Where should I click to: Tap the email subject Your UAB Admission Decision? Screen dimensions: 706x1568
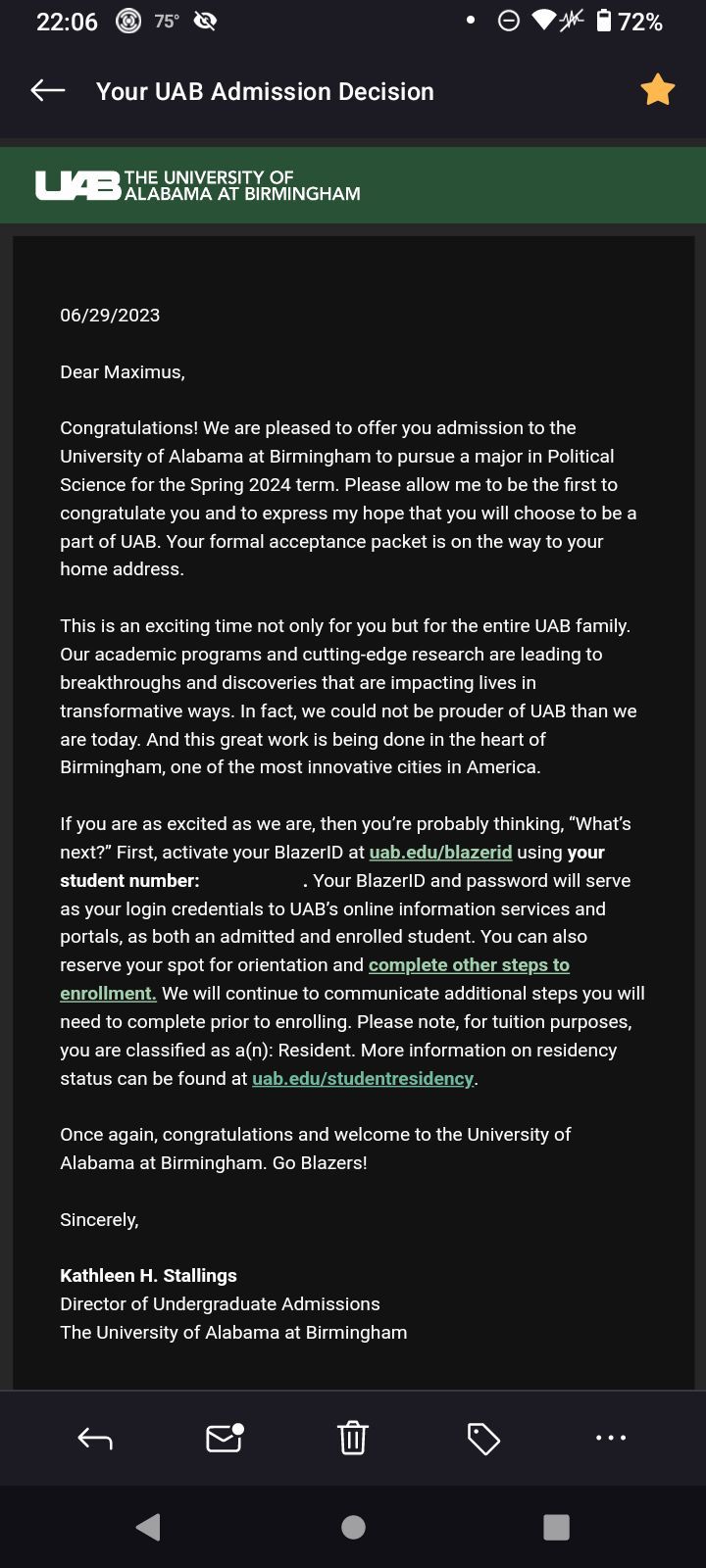click(265, 91)
